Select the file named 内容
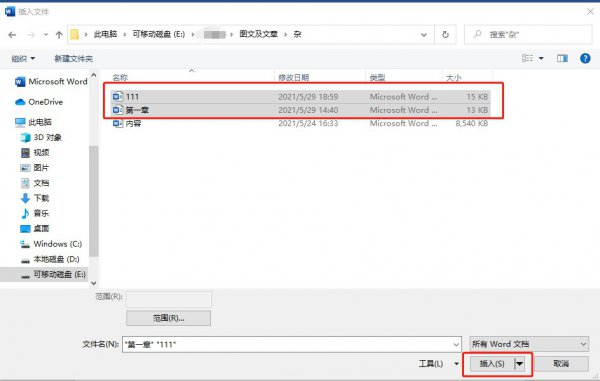 tap(300, 123)
